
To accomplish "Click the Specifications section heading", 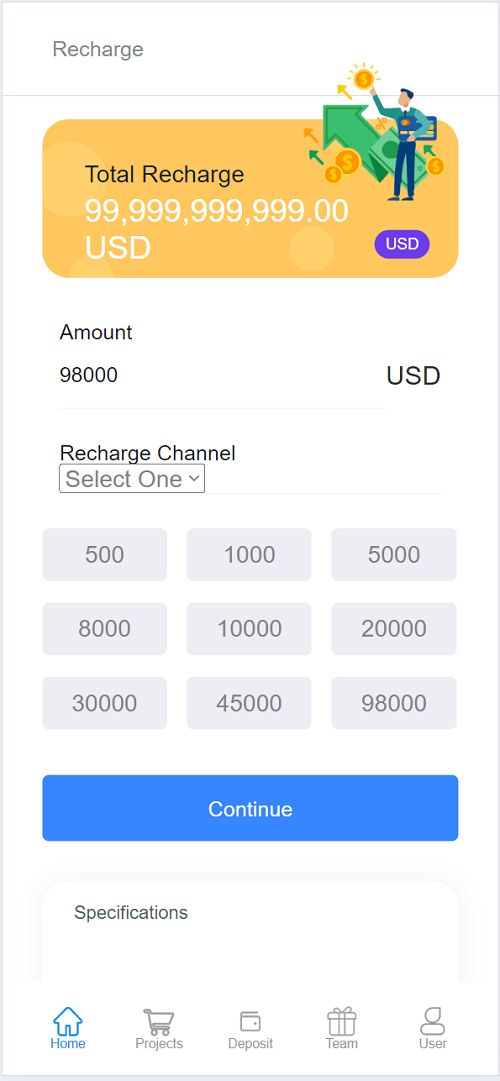I will point(131,913).
